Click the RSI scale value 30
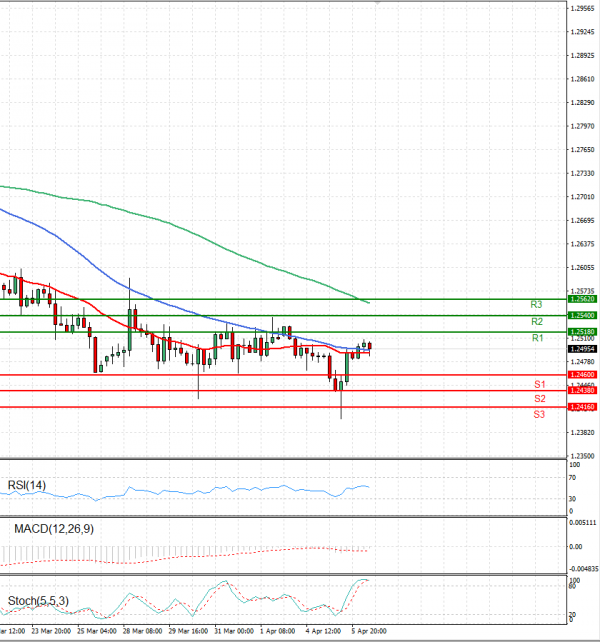 coord(572,499)
